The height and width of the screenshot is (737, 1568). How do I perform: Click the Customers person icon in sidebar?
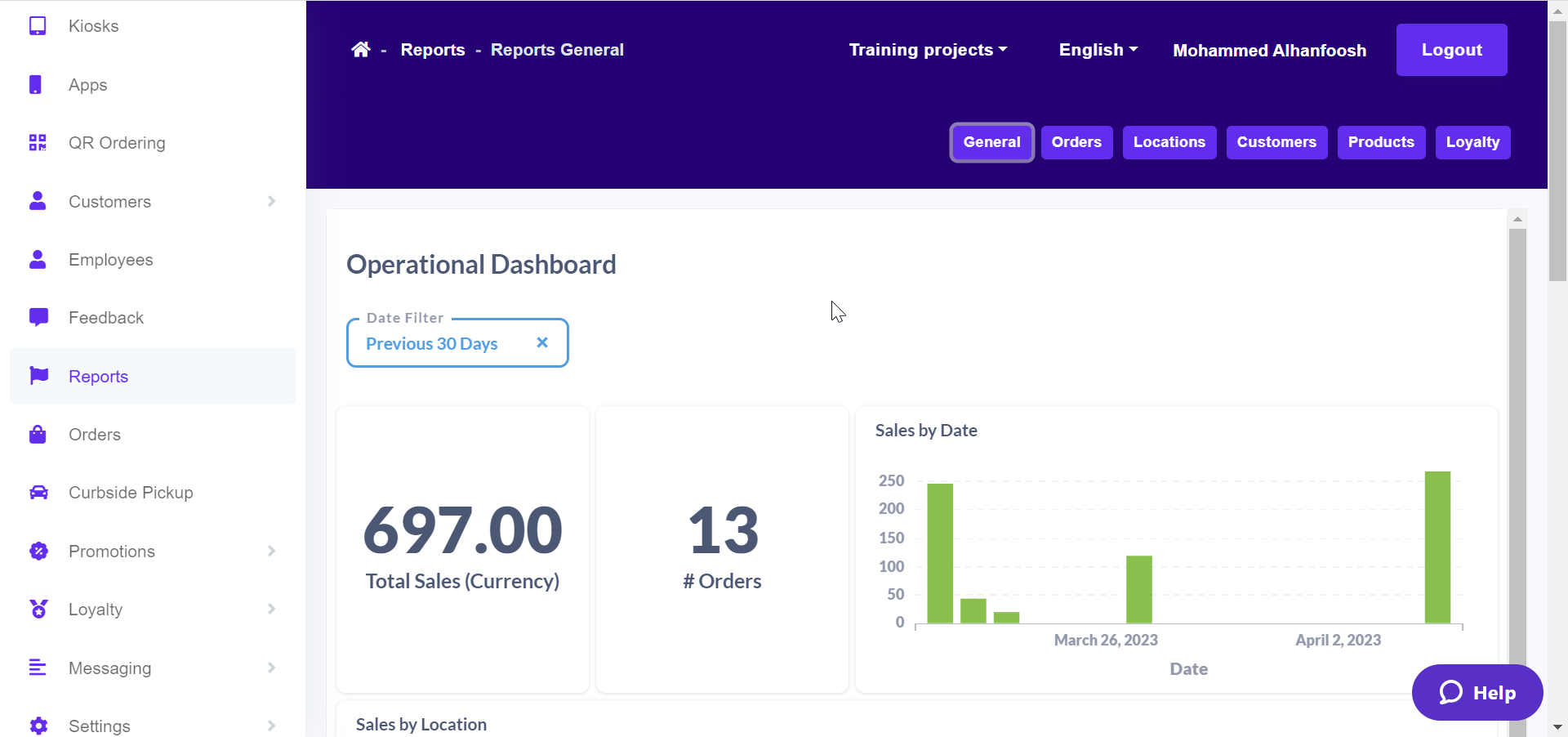coord(38,201)
